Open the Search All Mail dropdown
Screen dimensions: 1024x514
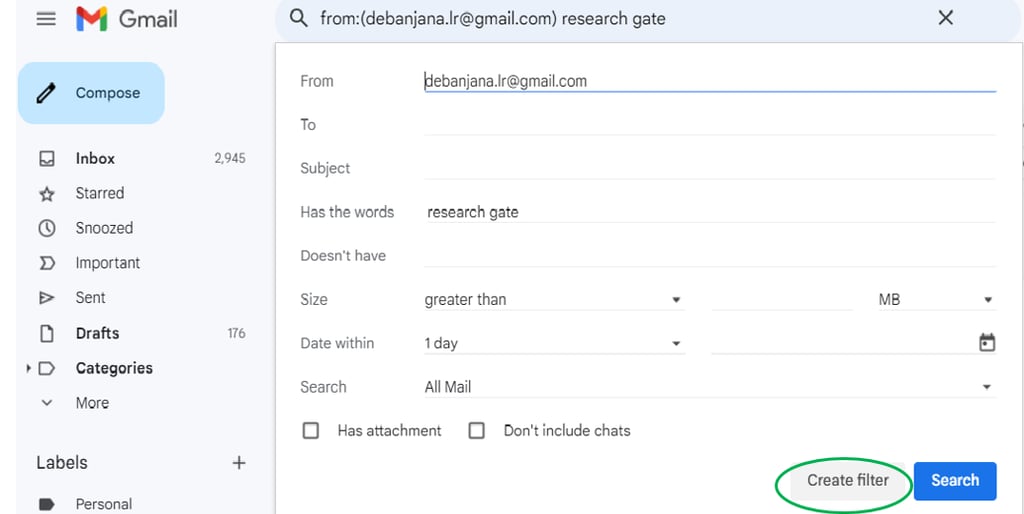[x=709, y=387]
